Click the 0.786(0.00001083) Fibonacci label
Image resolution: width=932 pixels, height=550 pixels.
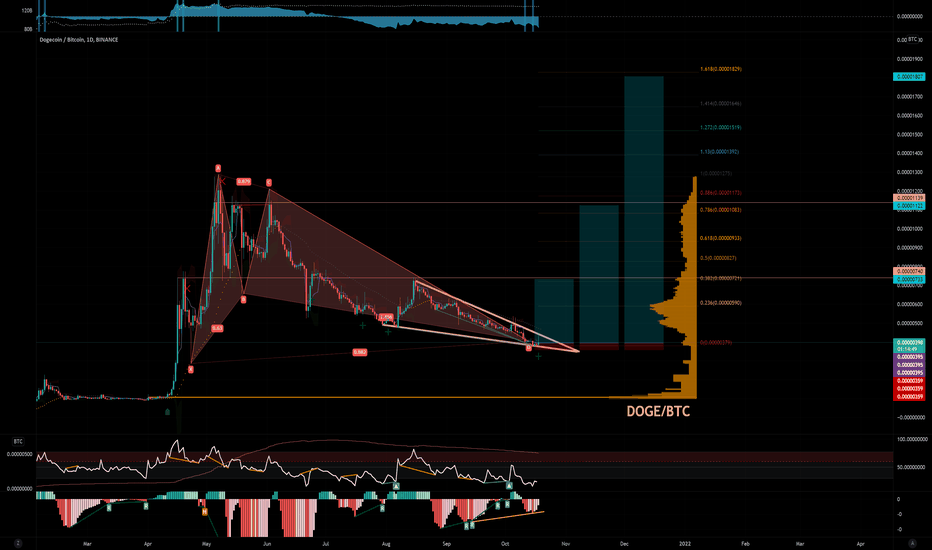point(721,210)
